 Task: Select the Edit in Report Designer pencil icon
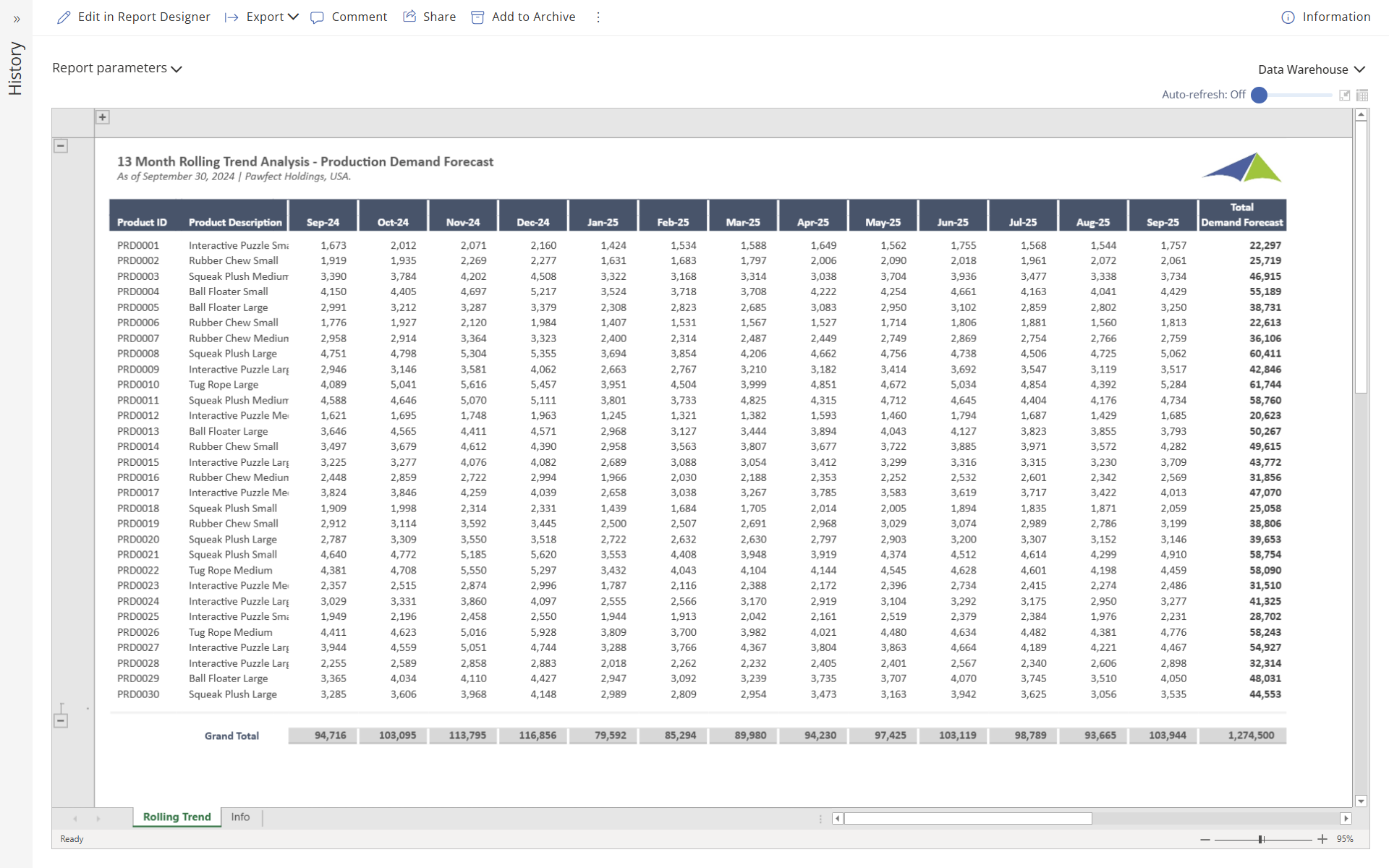pyautogui.click(x=64, y=17)
